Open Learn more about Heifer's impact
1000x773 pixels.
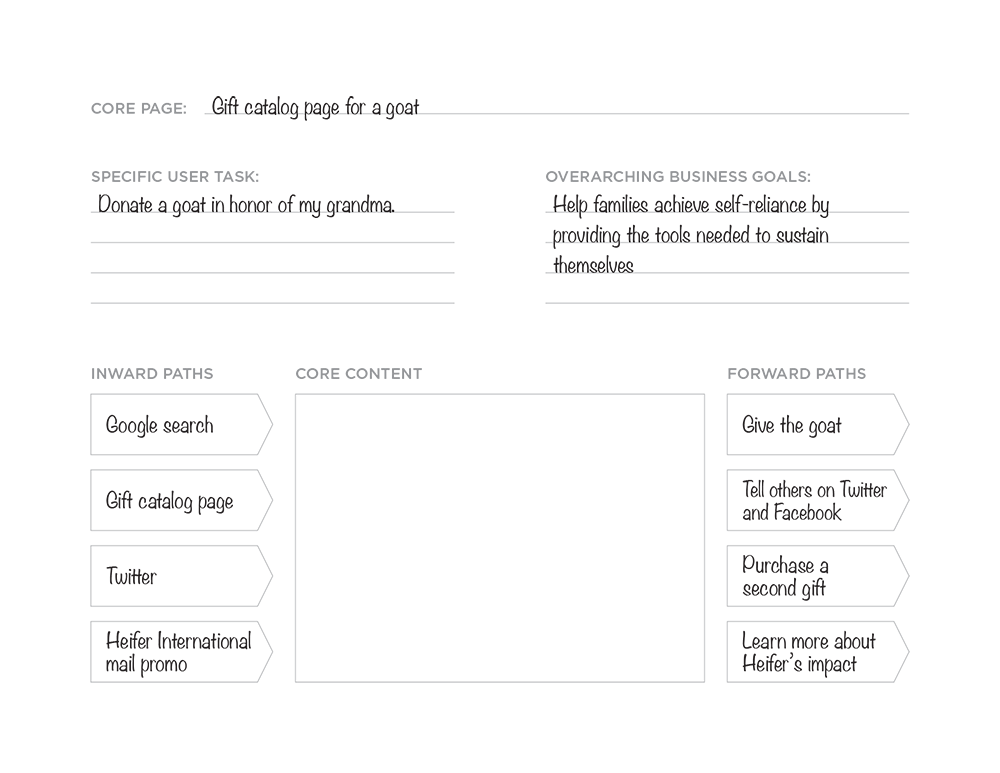coord(818,652)
